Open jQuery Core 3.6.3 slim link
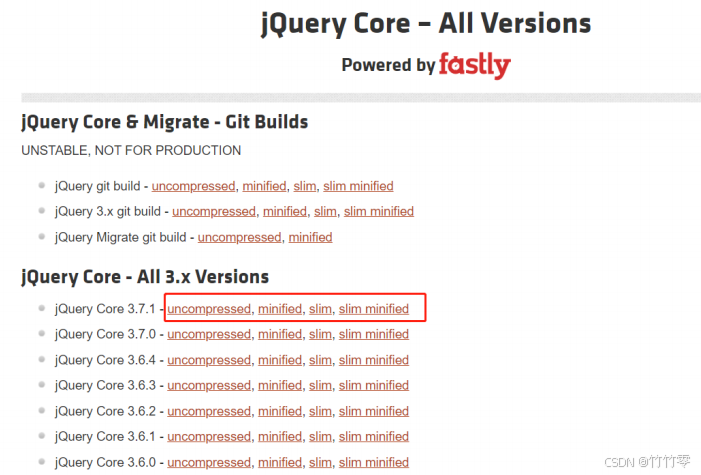 320,385
